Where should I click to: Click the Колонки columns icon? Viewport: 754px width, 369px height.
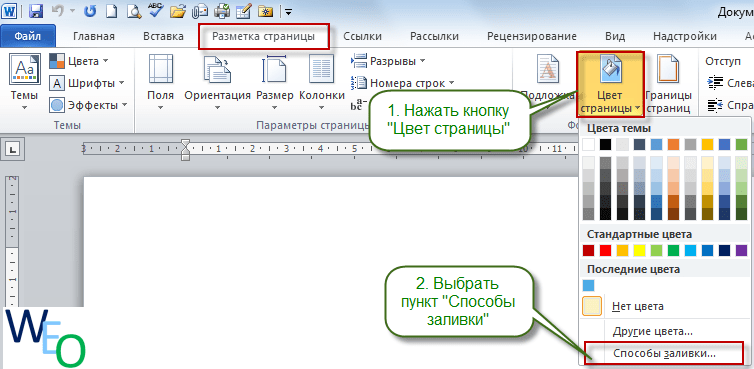[x=322, y=69]
